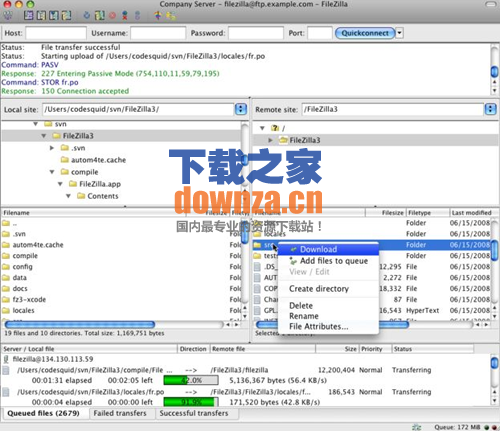
Task: Toggle message log display icon
Action: tap(29, 15)
